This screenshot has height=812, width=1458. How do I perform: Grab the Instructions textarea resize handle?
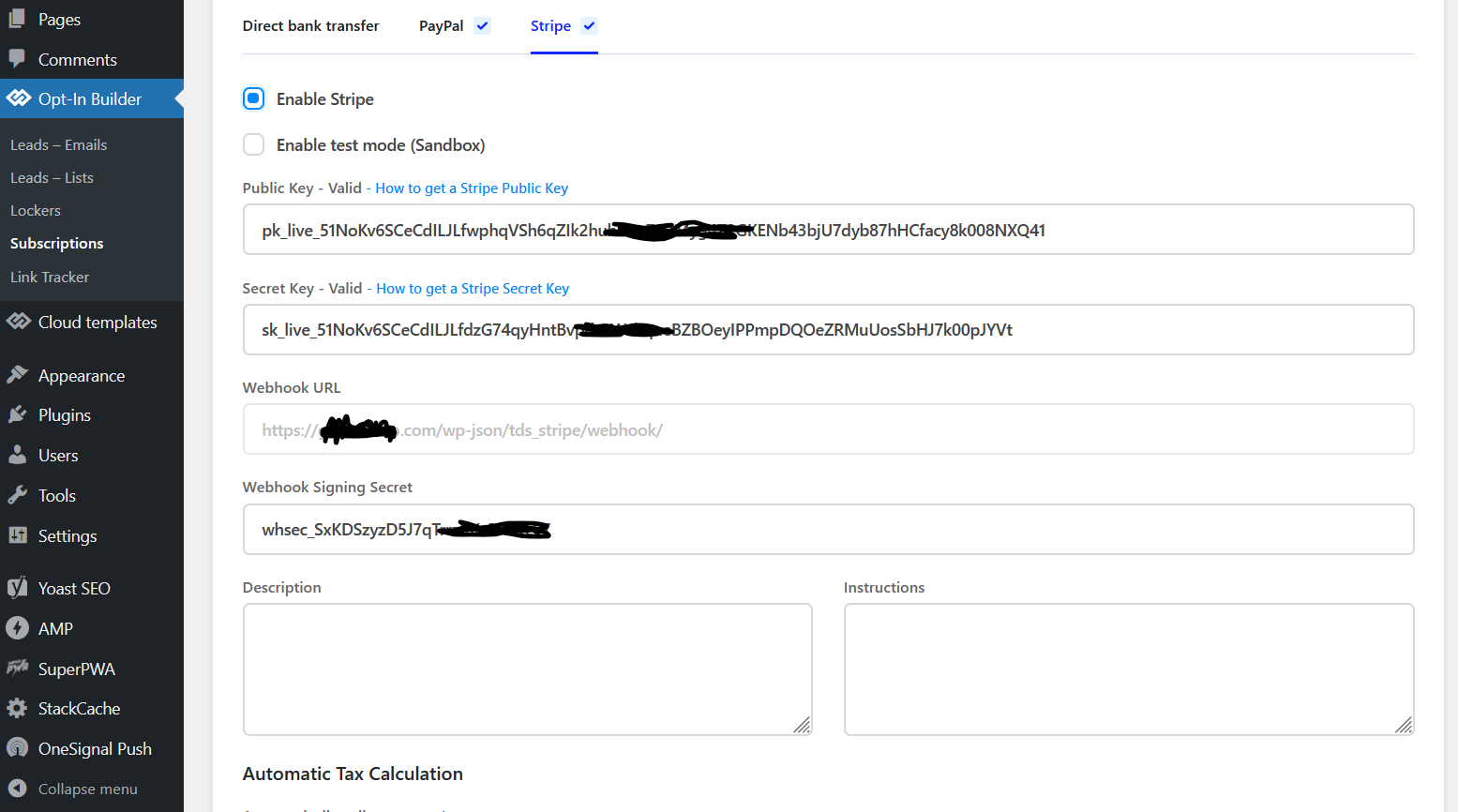point(1404,726)
